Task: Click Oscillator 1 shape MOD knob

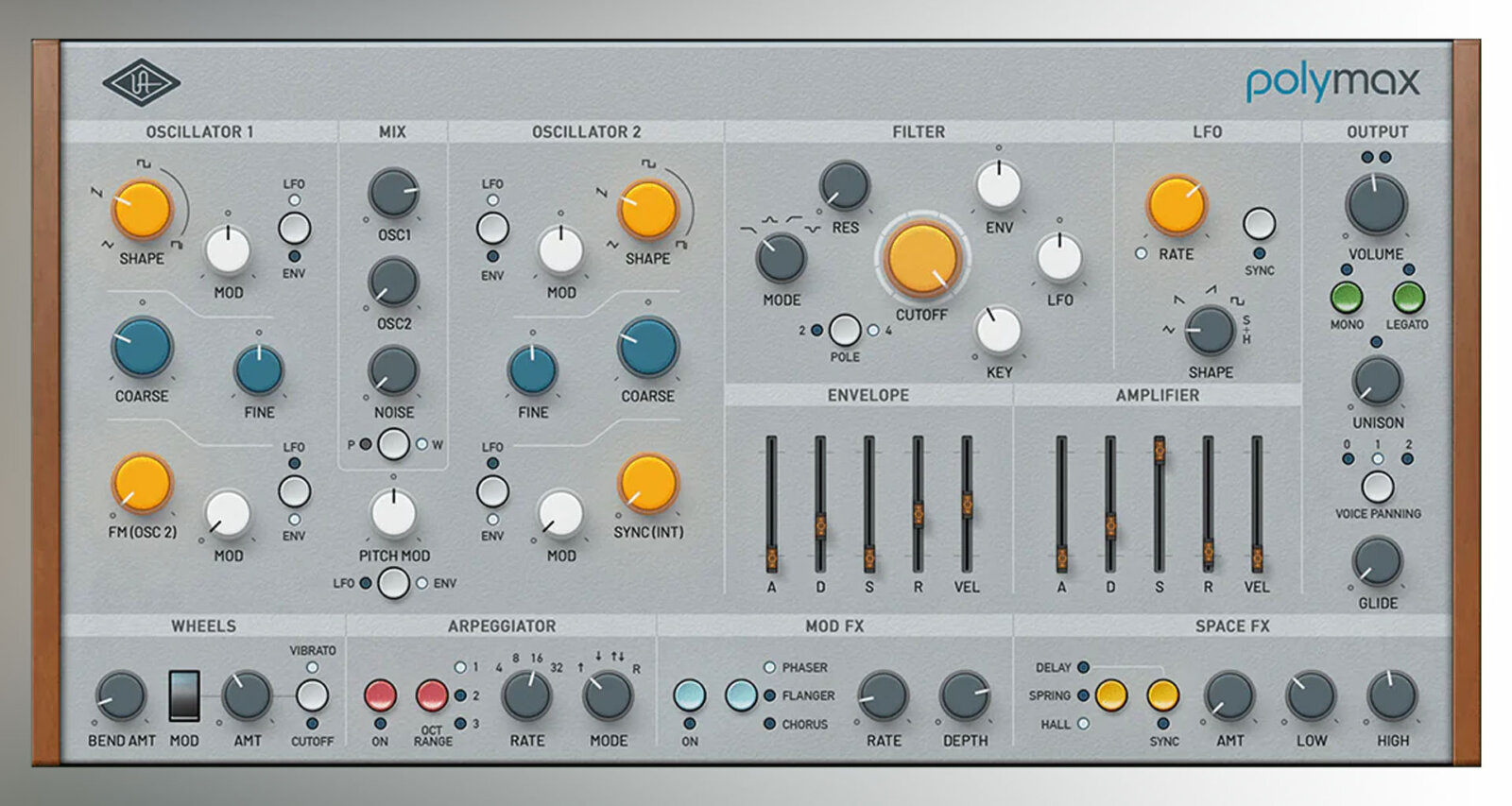Action: (228, 250)
